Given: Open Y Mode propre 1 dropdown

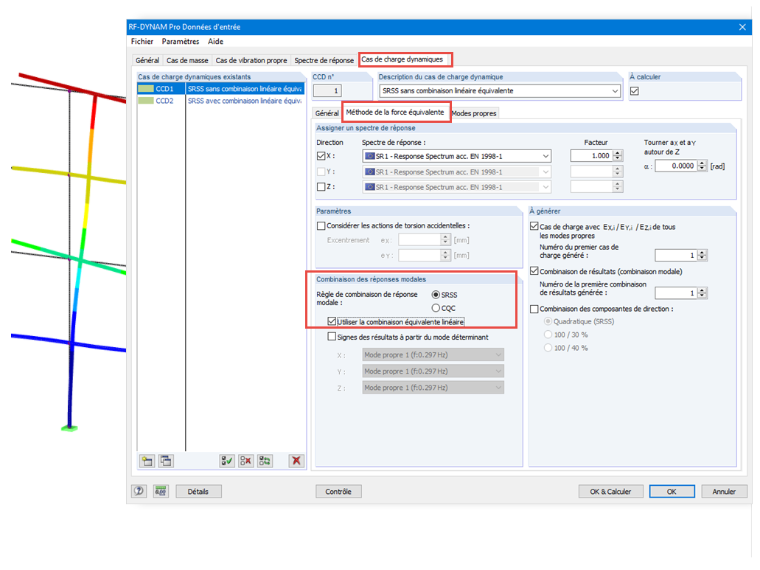Looking at the screenshot, I should (498, 371).
